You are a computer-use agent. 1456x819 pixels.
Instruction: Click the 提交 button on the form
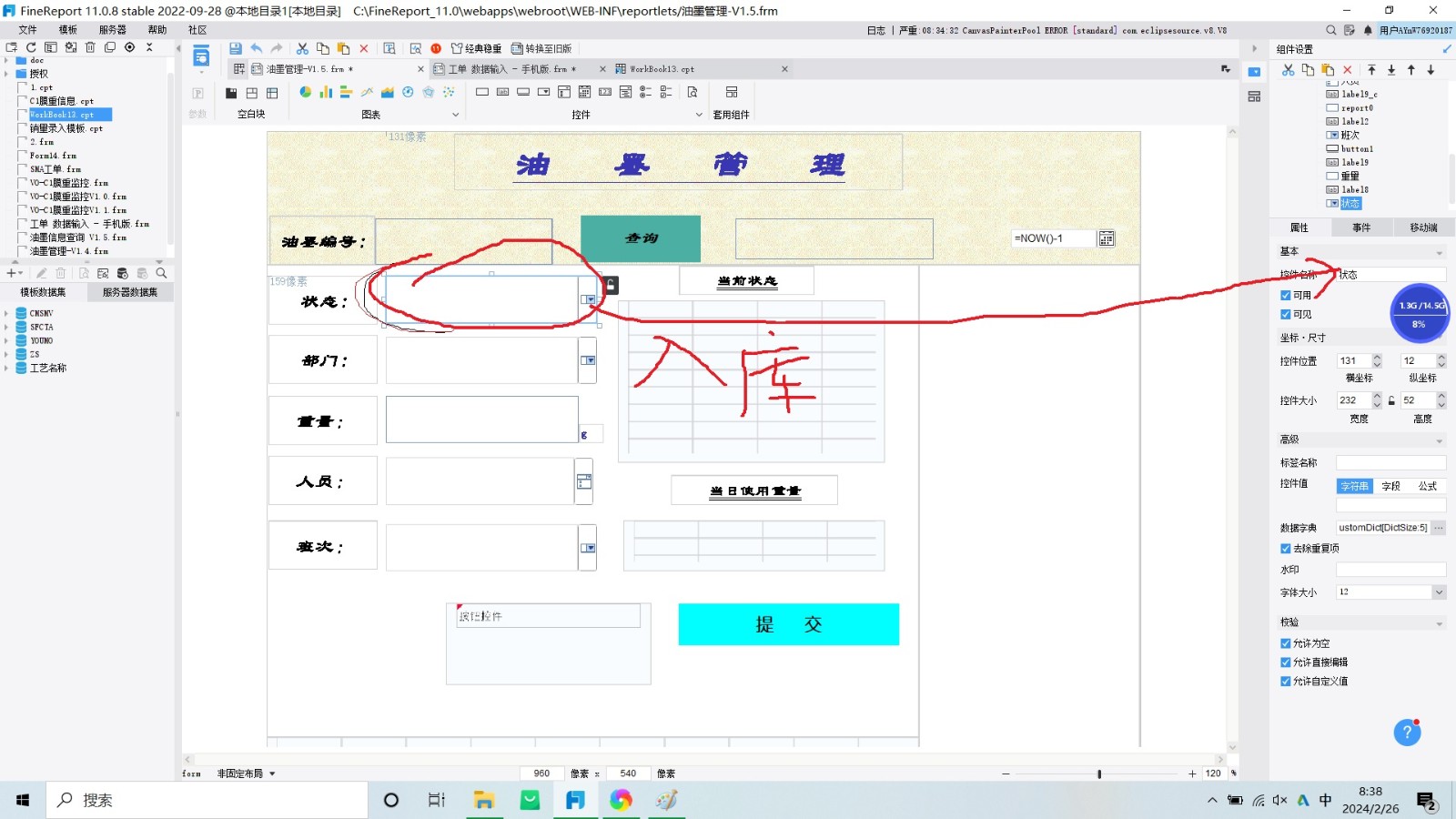pos(789,624)
